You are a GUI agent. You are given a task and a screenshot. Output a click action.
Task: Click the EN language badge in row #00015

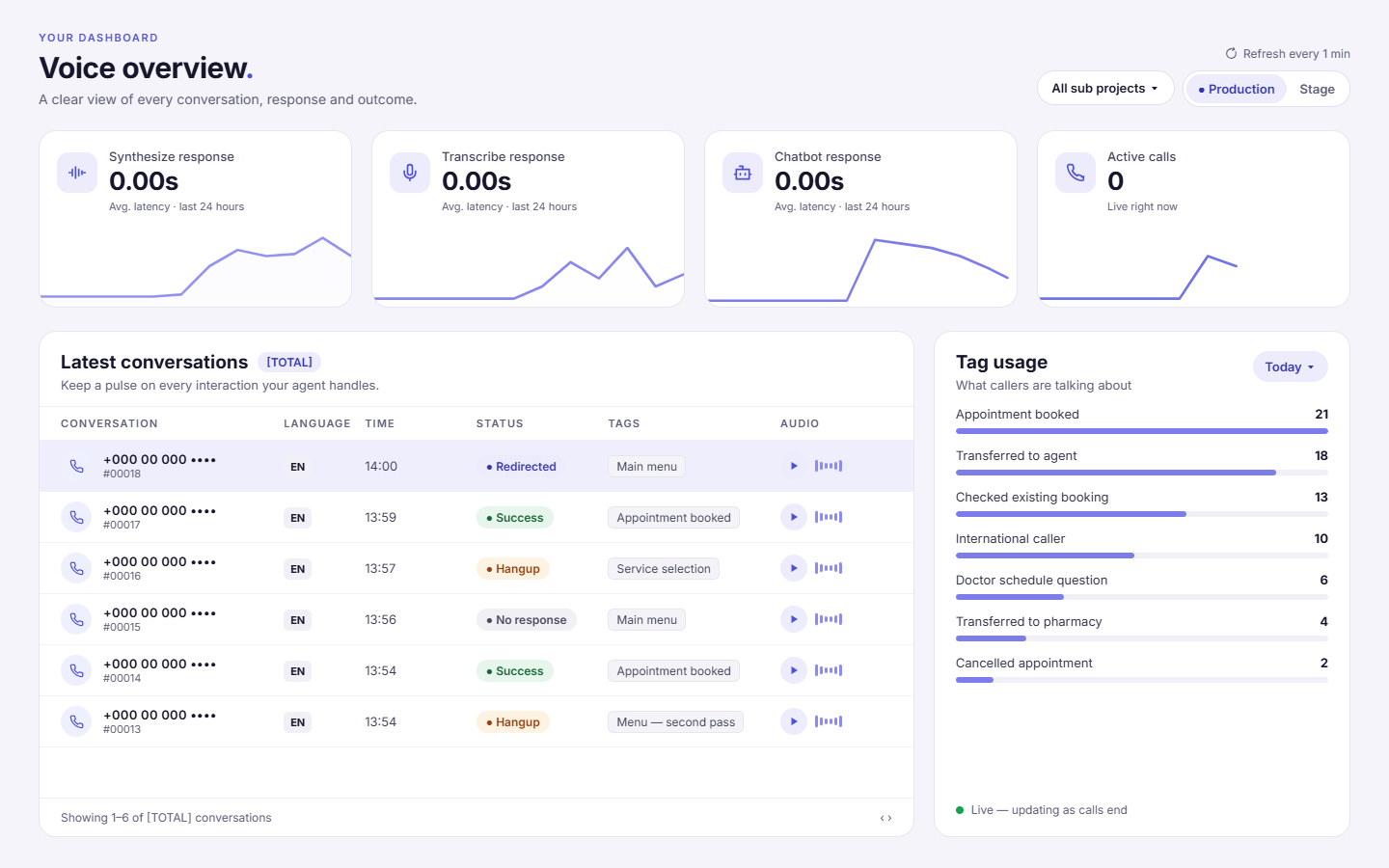[298, 620]
